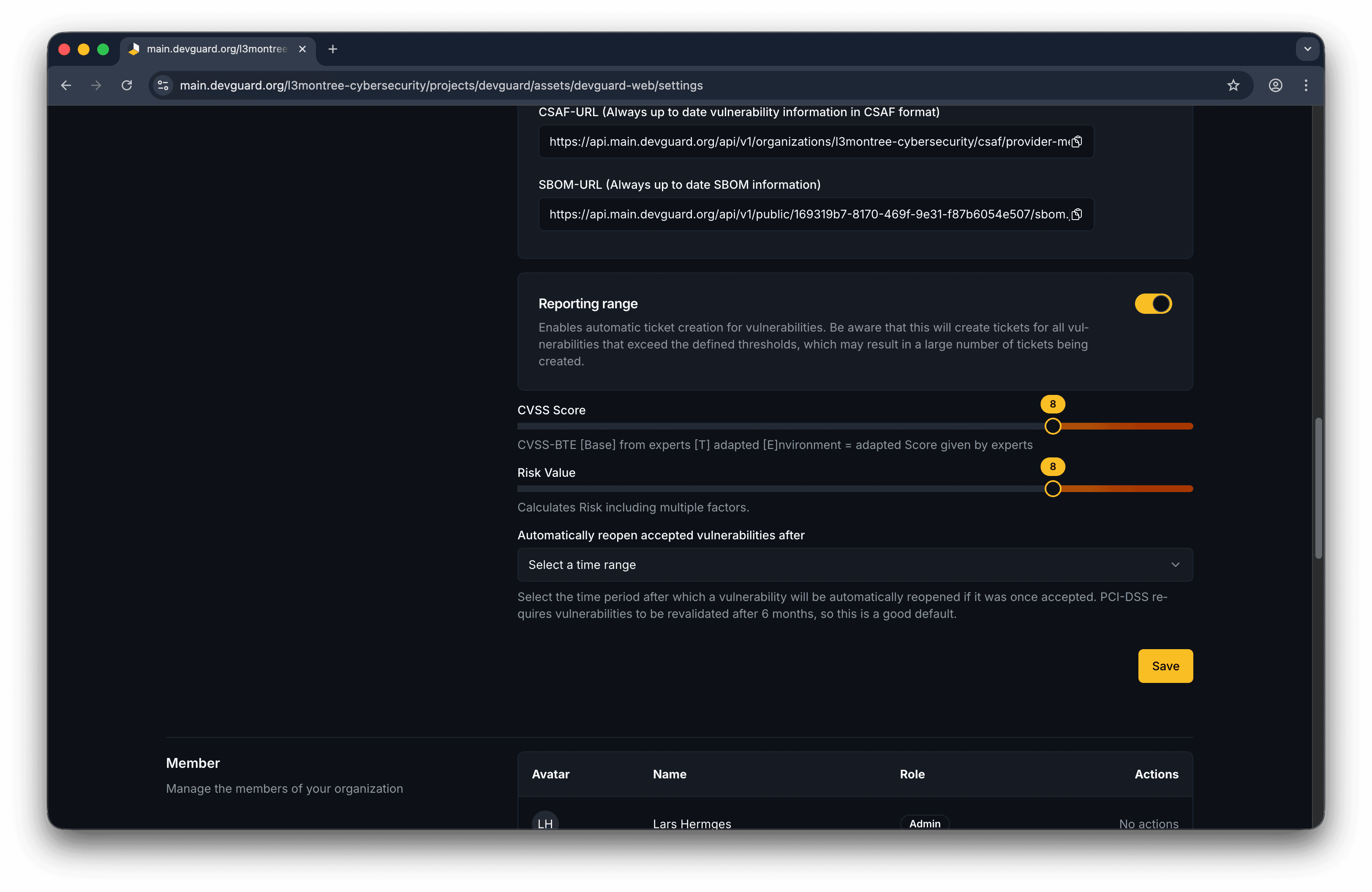
Task: Open site information icon in address bar
Action: [163, 85]
